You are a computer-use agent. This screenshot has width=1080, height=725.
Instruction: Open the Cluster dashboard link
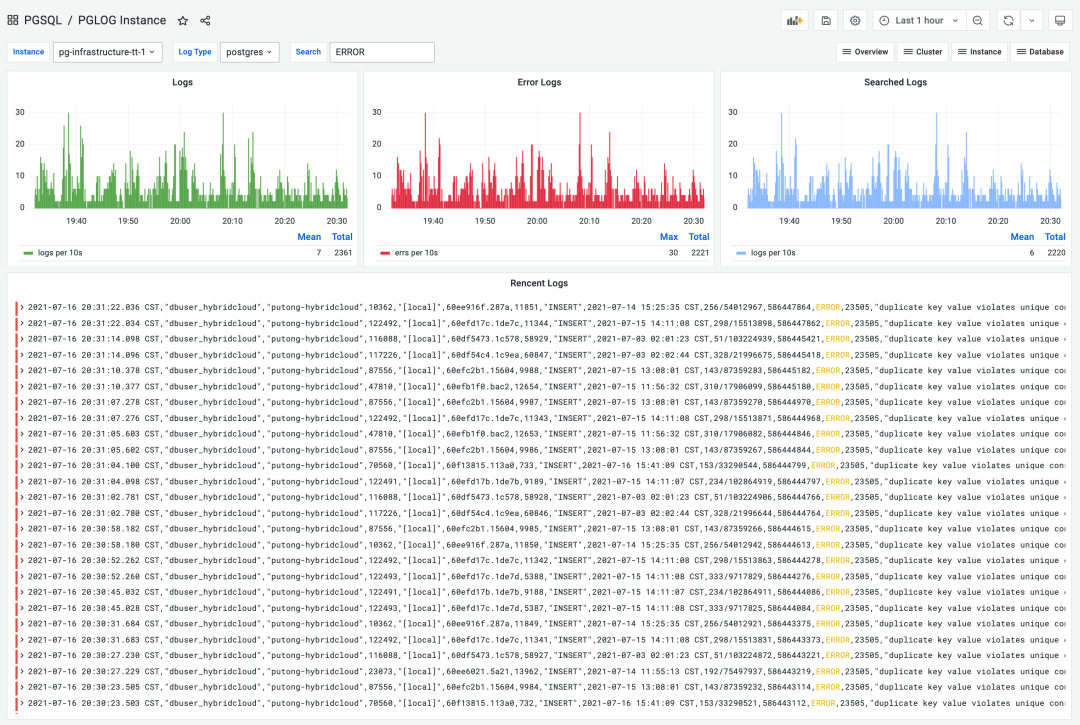[x=922, y=52]
